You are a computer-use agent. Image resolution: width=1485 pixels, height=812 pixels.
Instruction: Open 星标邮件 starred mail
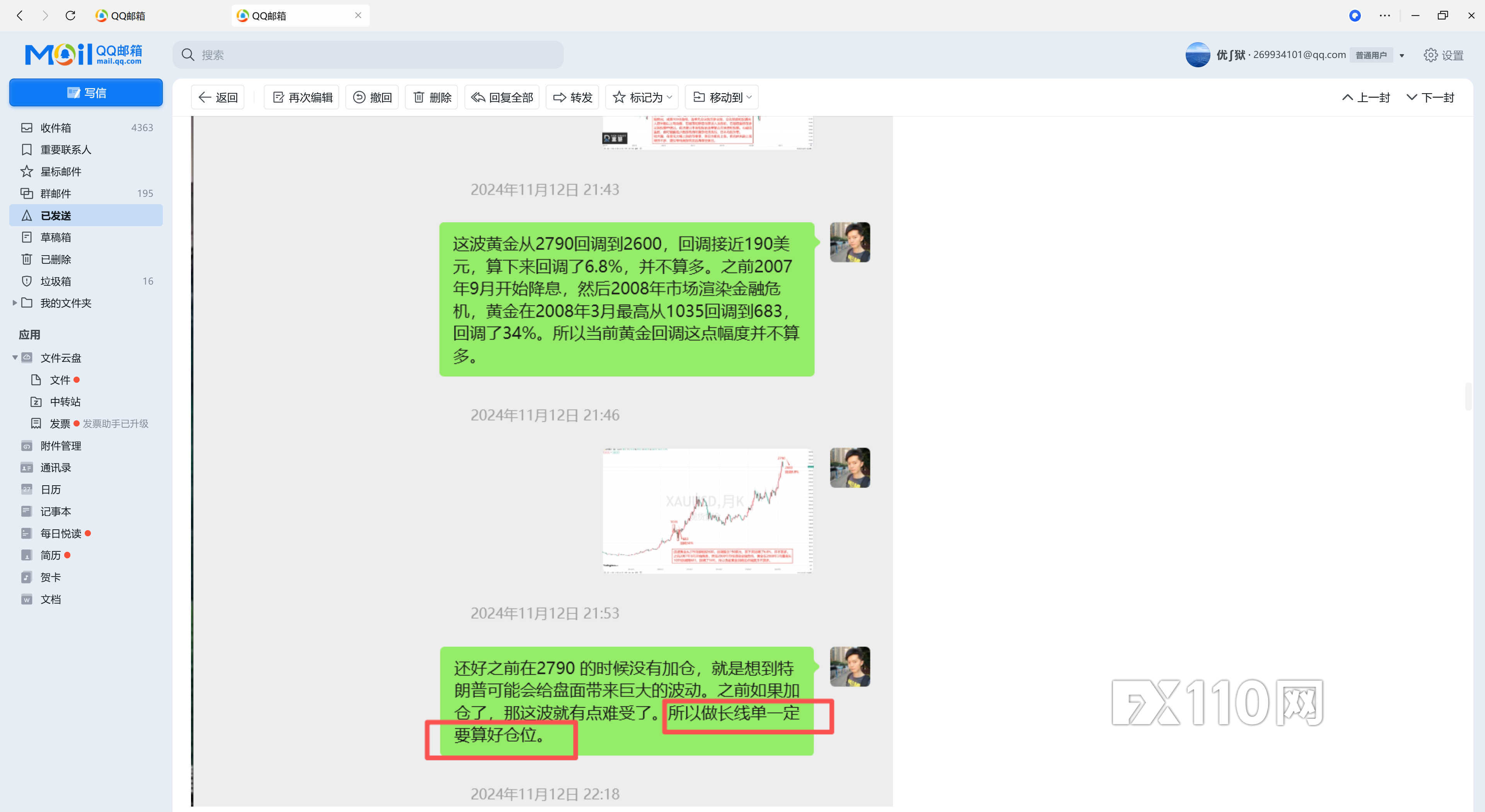pos(86,171)
